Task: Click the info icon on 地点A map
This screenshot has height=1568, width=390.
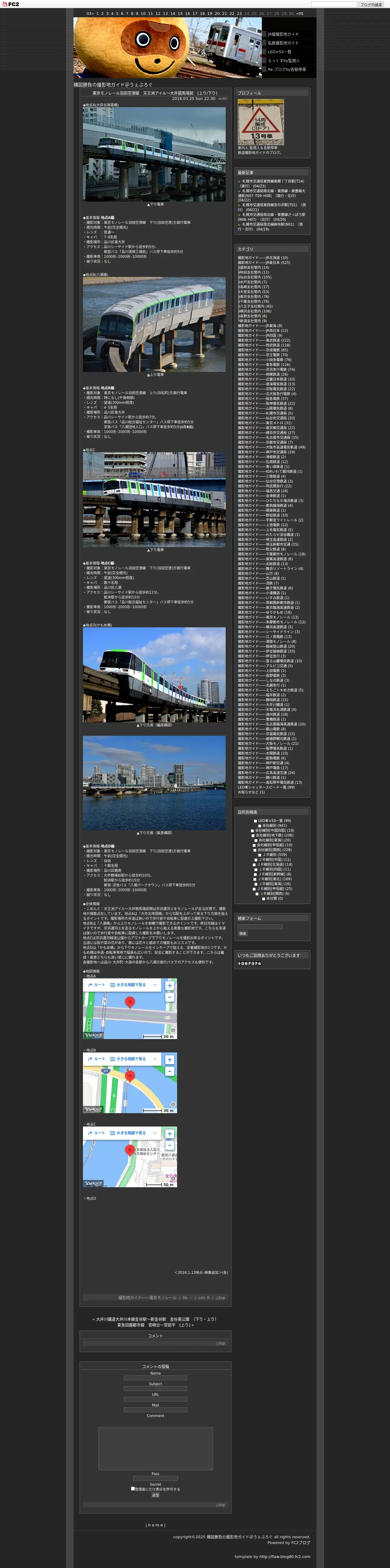Action: 173,1031
